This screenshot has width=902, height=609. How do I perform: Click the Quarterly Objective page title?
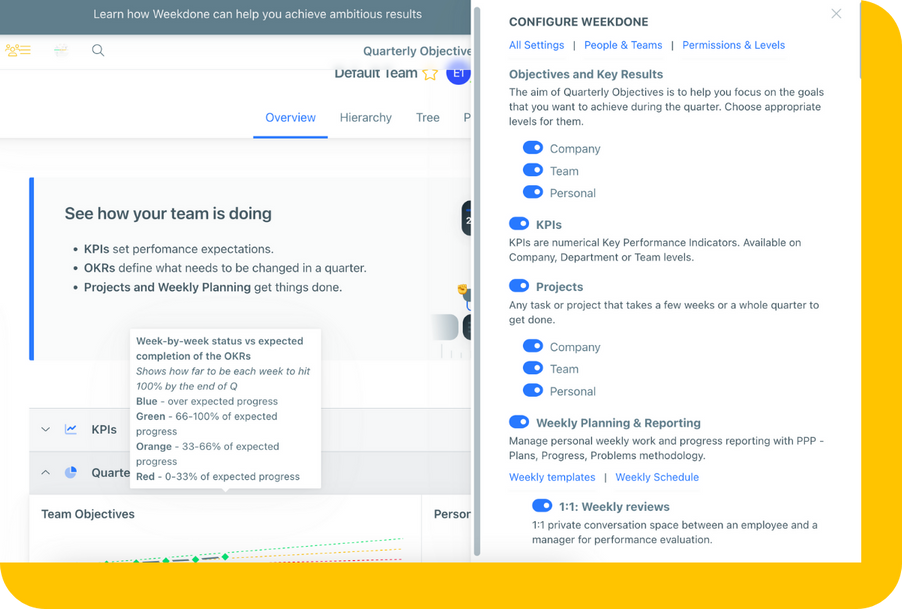(417, 51)
